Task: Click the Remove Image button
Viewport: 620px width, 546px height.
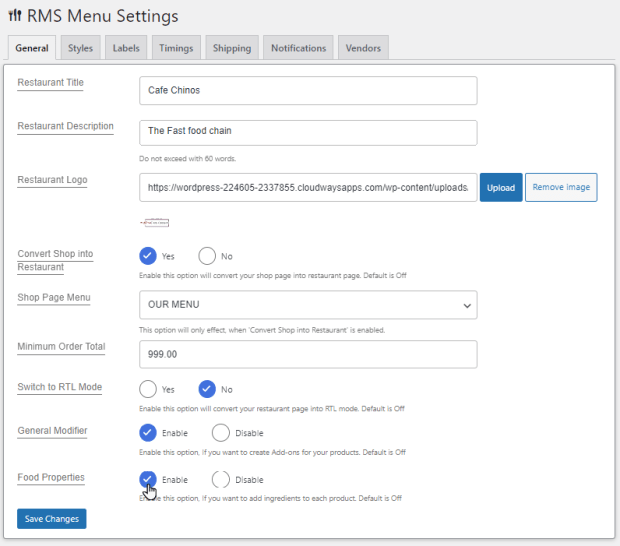Action: click(561, 188)
